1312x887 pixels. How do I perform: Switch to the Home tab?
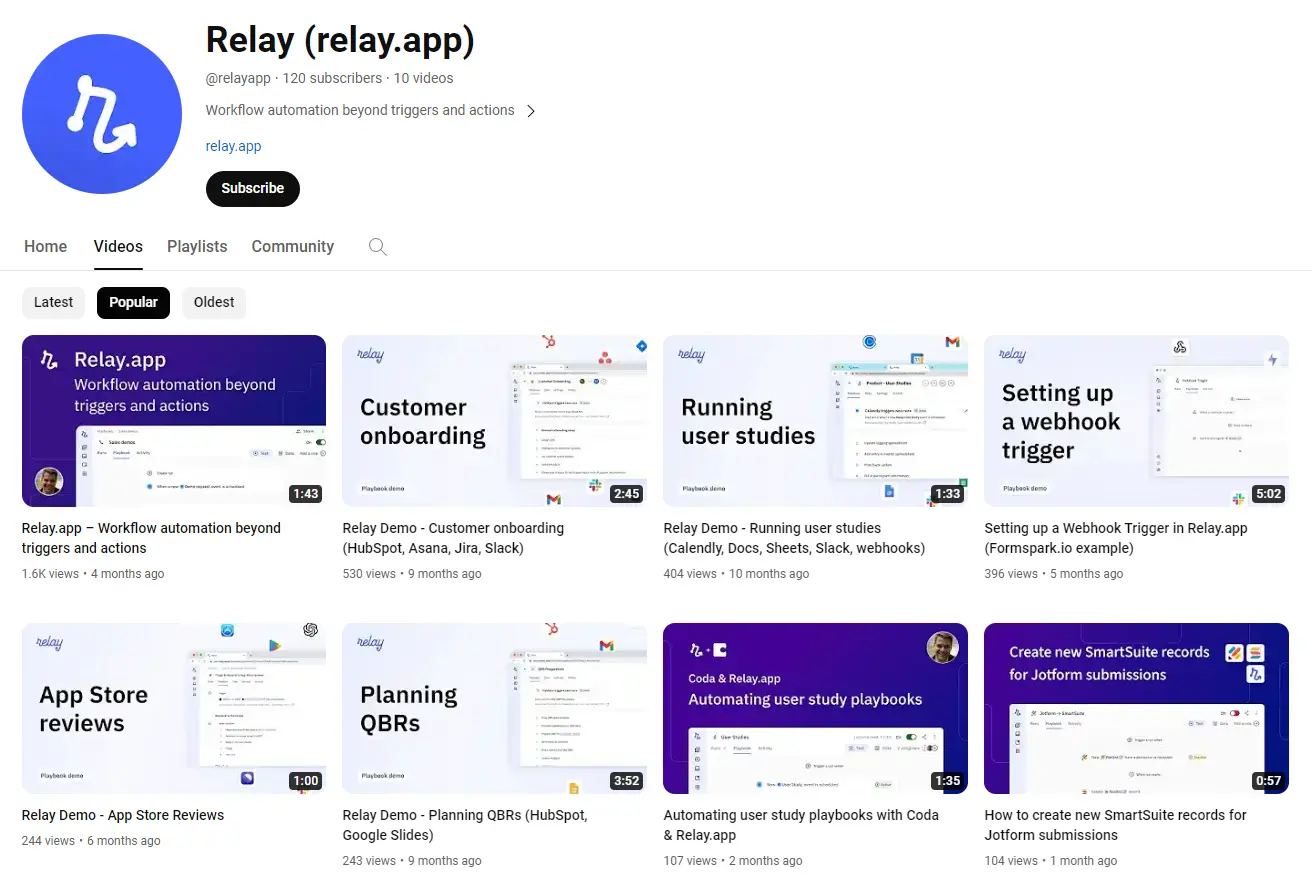coord(46,246)
